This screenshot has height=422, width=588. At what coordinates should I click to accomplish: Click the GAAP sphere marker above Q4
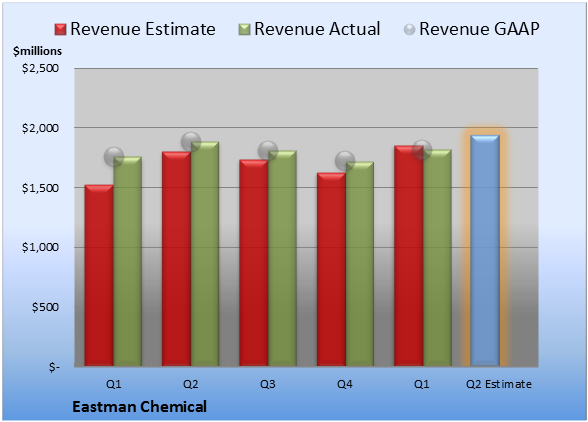pos(345,161)
